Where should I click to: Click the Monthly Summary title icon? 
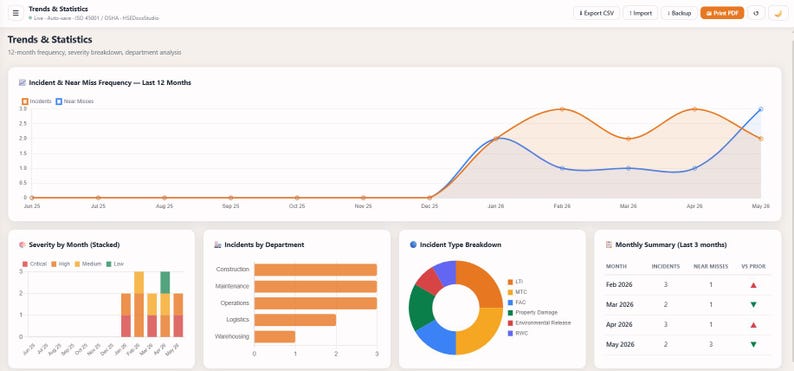pyautogui.click(x=609, y=244)
